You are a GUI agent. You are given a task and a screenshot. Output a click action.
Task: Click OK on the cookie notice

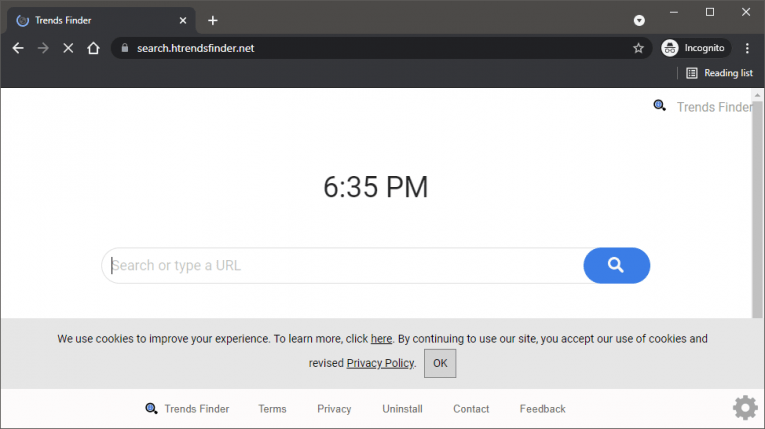pyautogui.click(x=439, y=363)
